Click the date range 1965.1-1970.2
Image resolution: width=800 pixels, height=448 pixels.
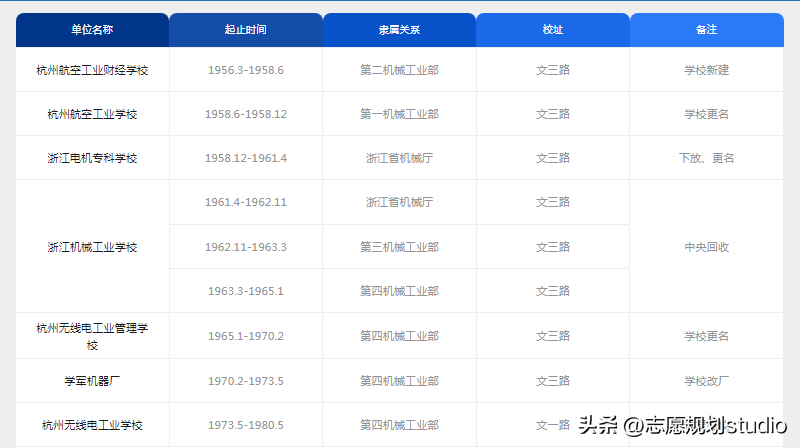click(246, 336)
